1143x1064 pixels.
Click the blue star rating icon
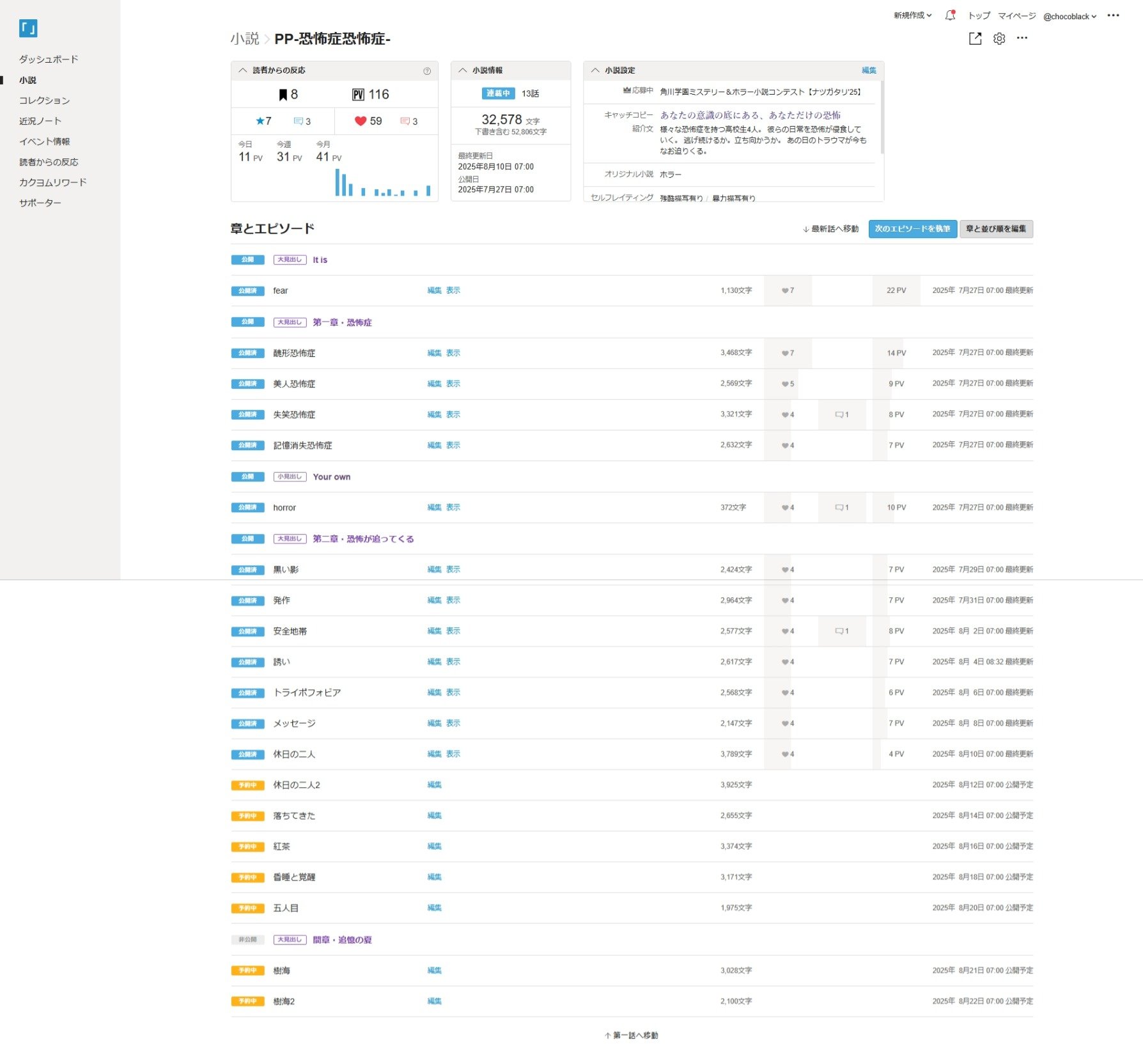[x=260, y=121]
